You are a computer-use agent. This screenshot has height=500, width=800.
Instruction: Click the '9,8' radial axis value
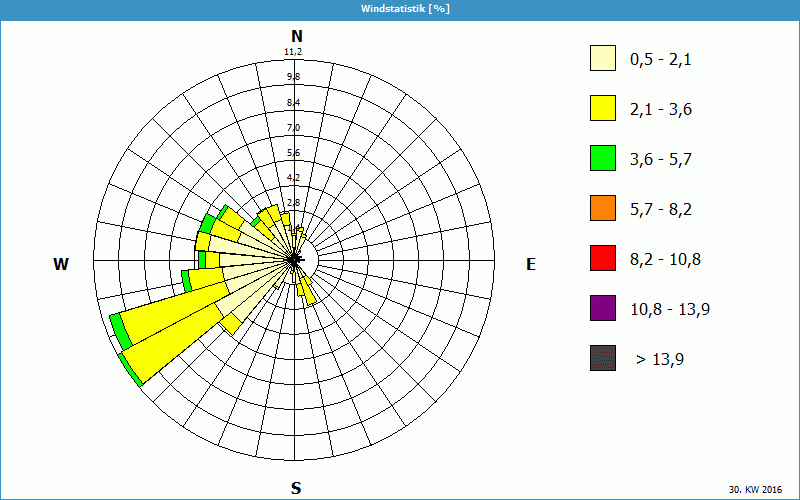293,77
